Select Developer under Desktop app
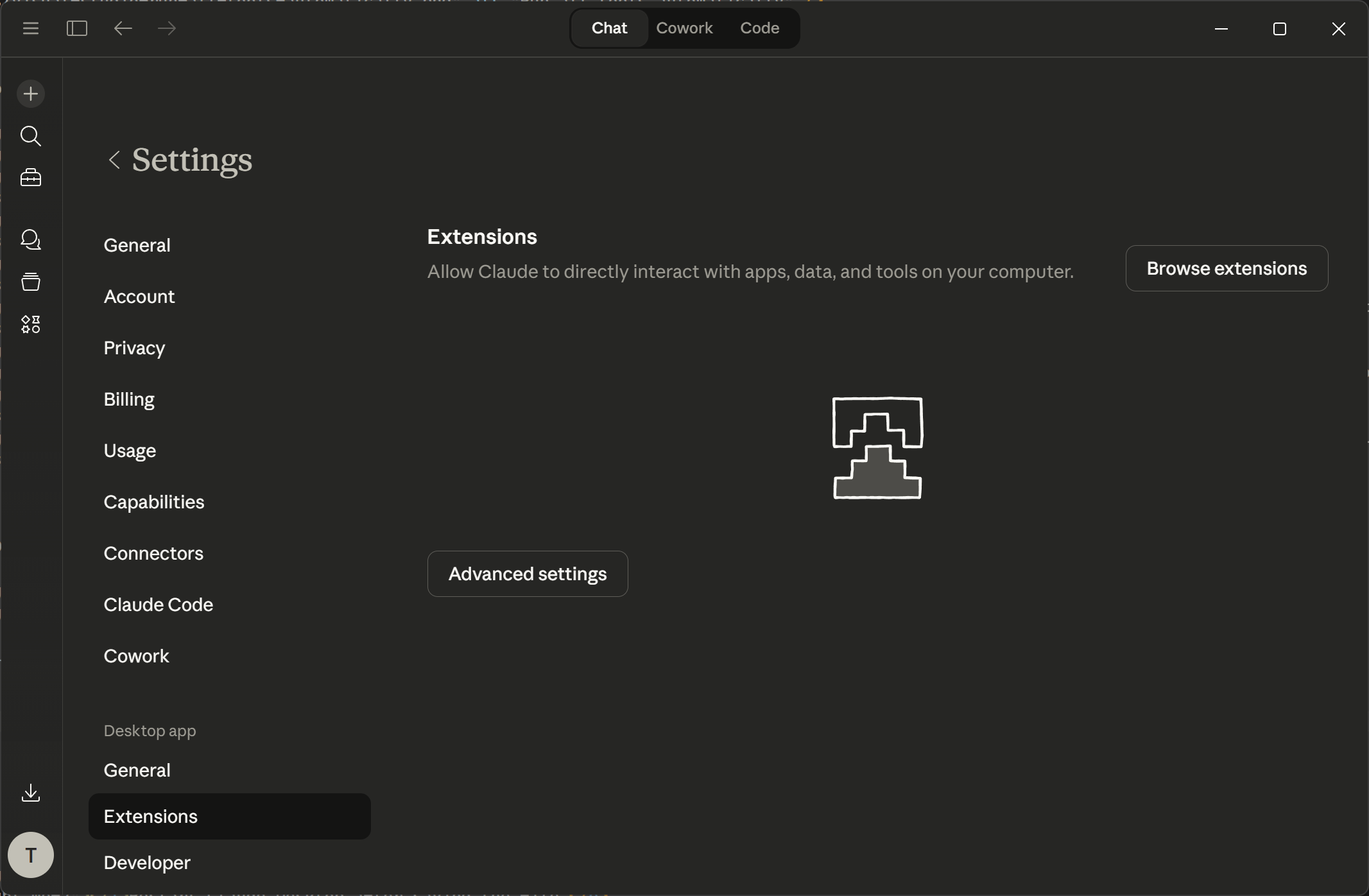Viewport: 1369px width, 896px height. point(146,863)
